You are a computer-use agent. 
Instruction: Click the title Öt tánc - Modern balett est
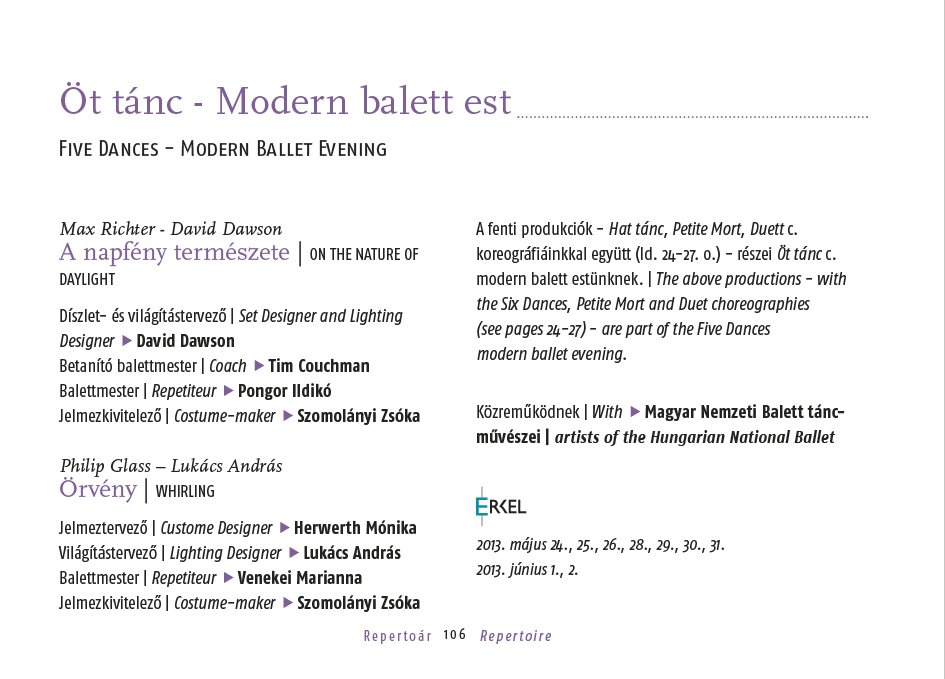tap(286, 101)
